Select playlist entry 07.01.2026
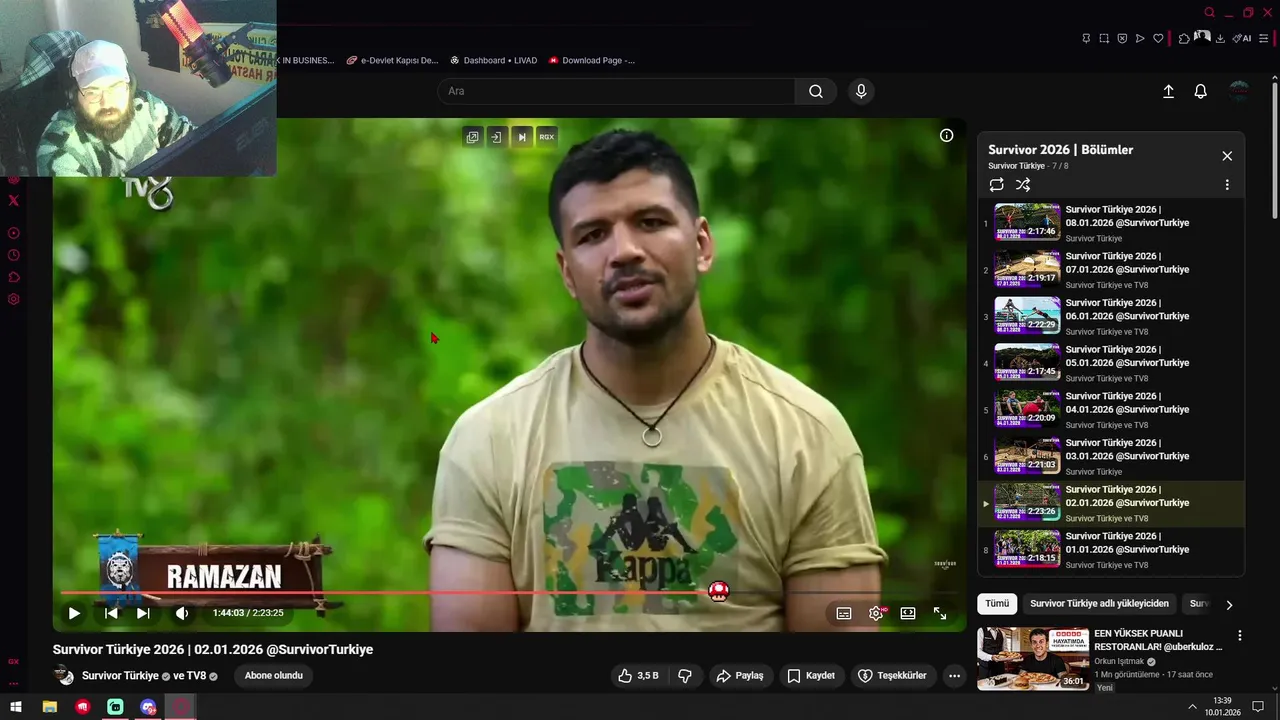Image resolution: width=1280 pixels, height=720 pixels. [1110, 270]
